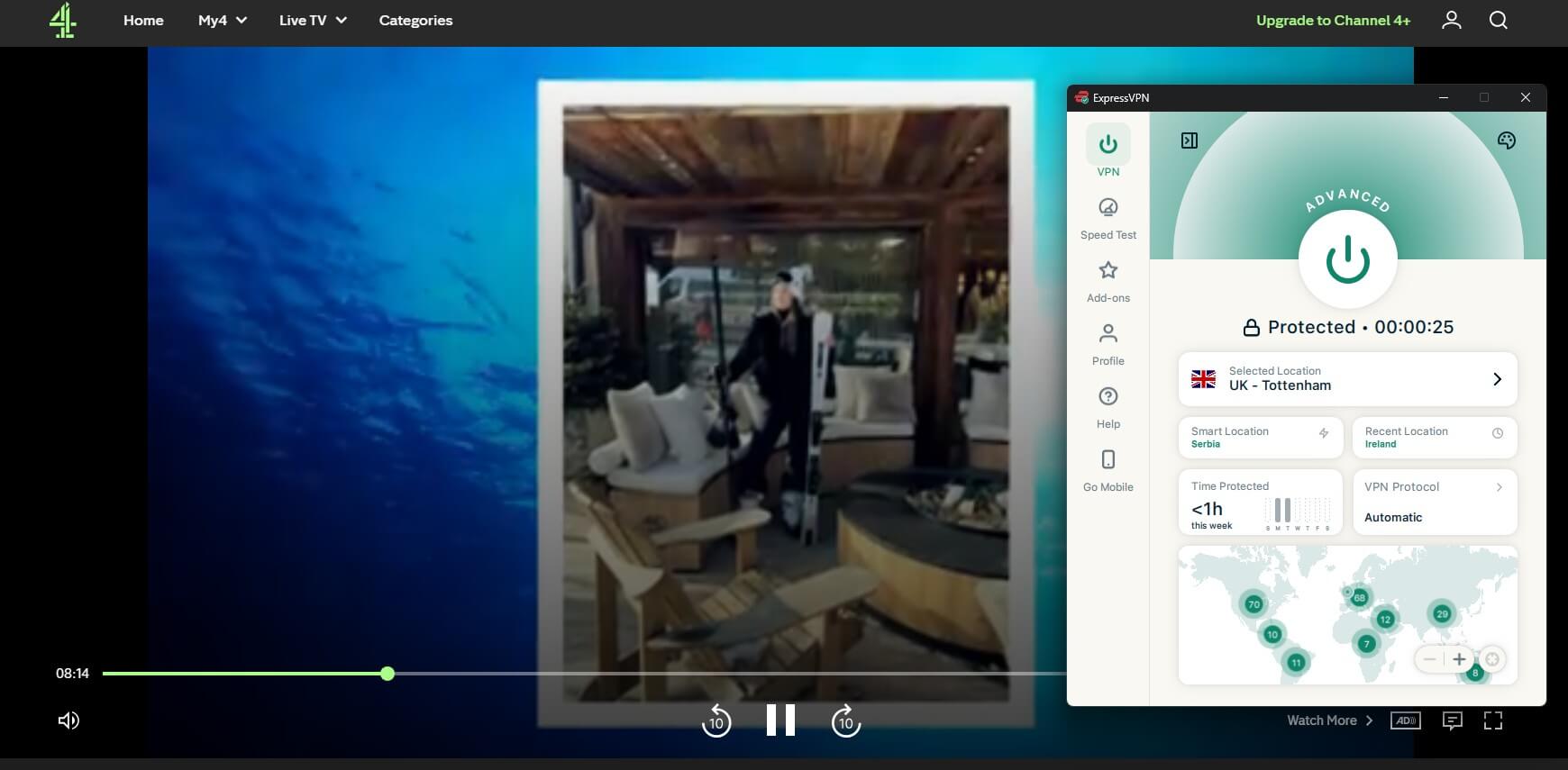Open Profile in ExpressVPN sidebar
1568x770 pixels.
click(1108, 345)
